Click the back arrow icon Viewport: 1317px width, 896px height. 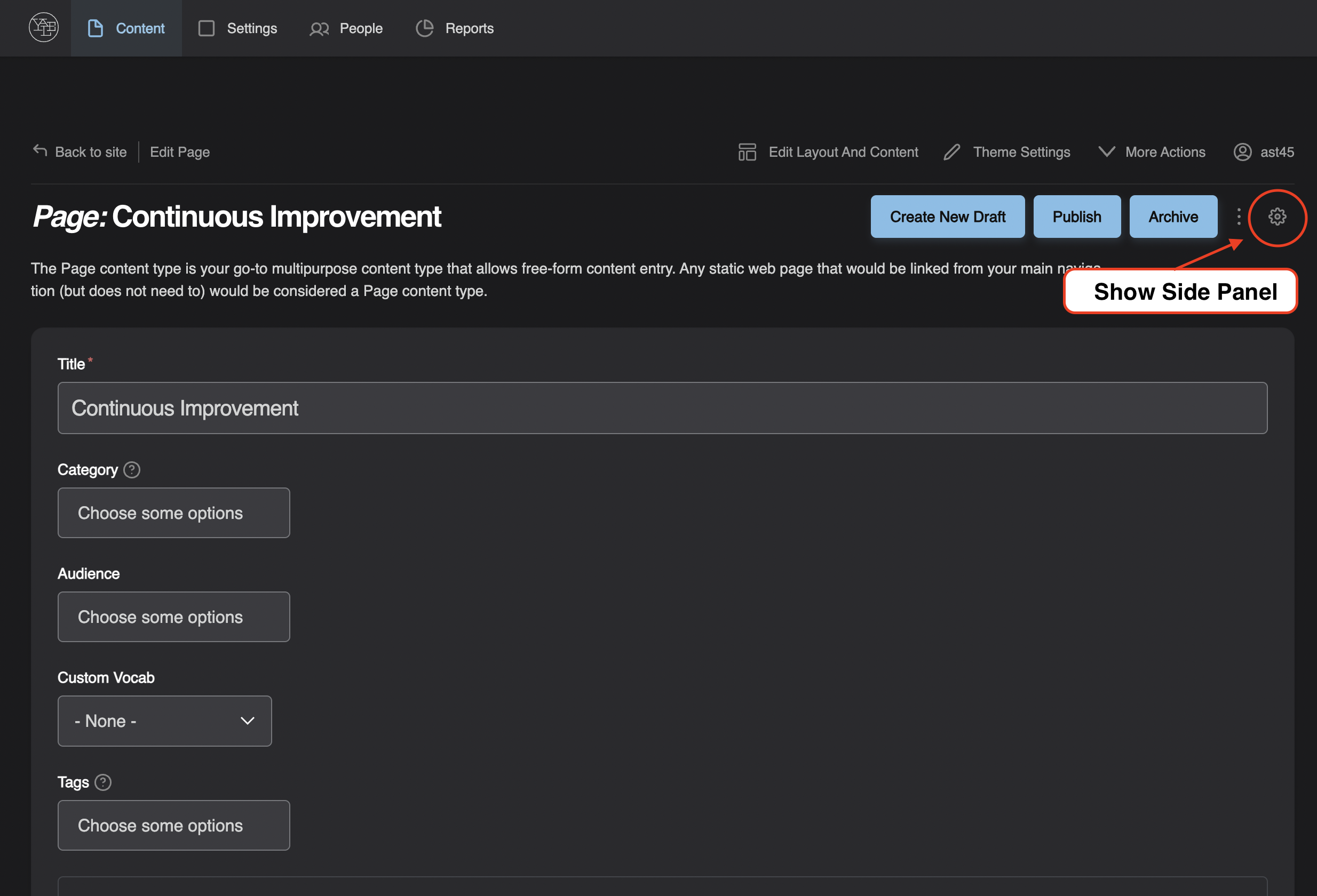39,150
